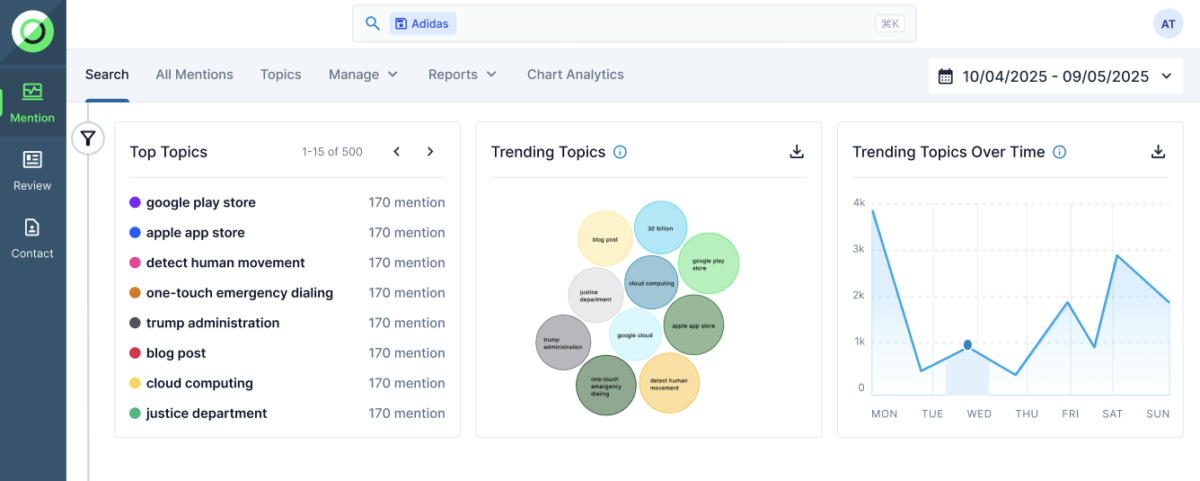Click the green app logo
1200x481 pixels.
(x=33, y=31)
